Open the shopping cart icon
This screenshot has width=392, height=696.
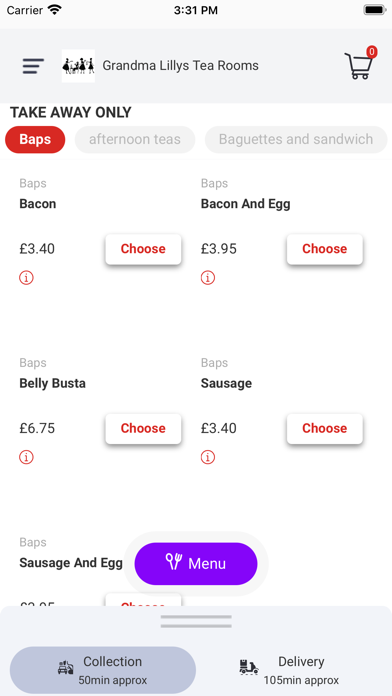[360, 64]
